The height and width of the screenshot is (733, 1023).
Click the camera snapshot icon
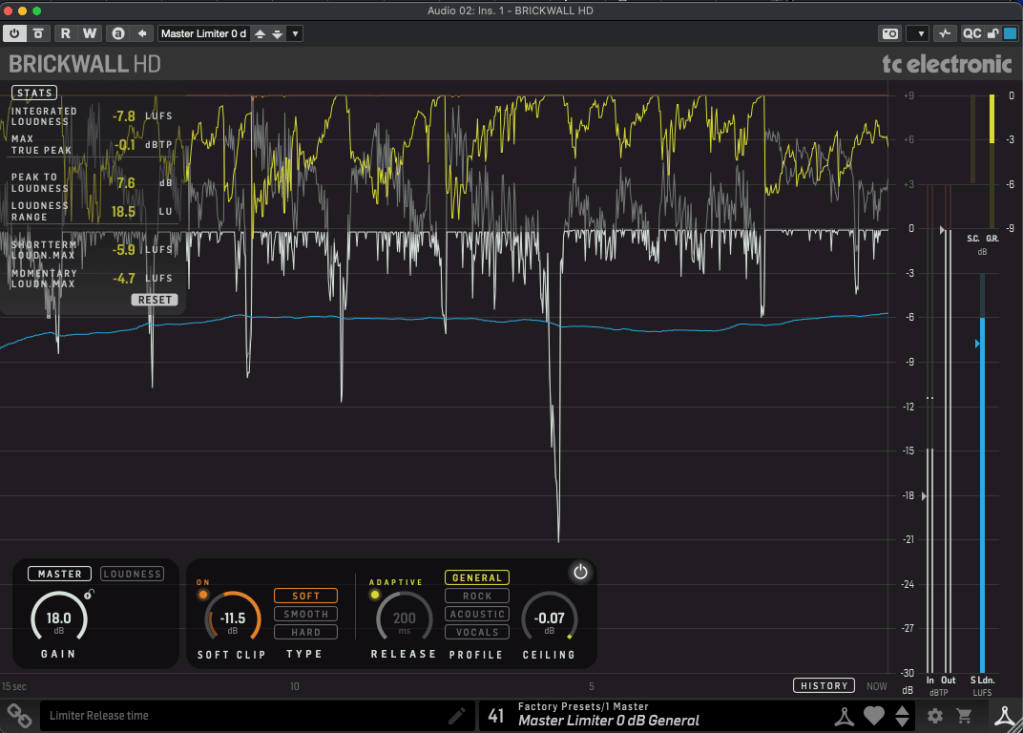[889, 33]
